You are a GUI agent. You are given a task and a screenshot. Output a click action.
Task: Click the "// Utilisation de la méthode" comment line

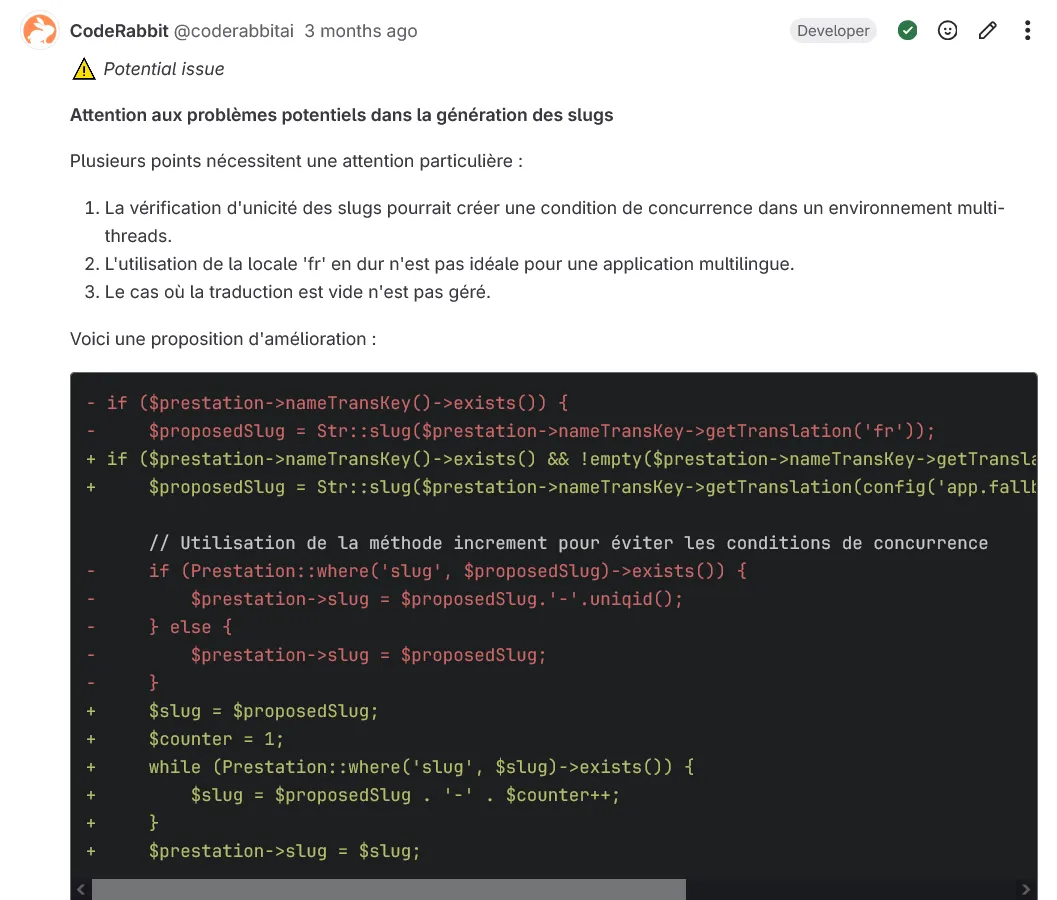pos(567,543)
